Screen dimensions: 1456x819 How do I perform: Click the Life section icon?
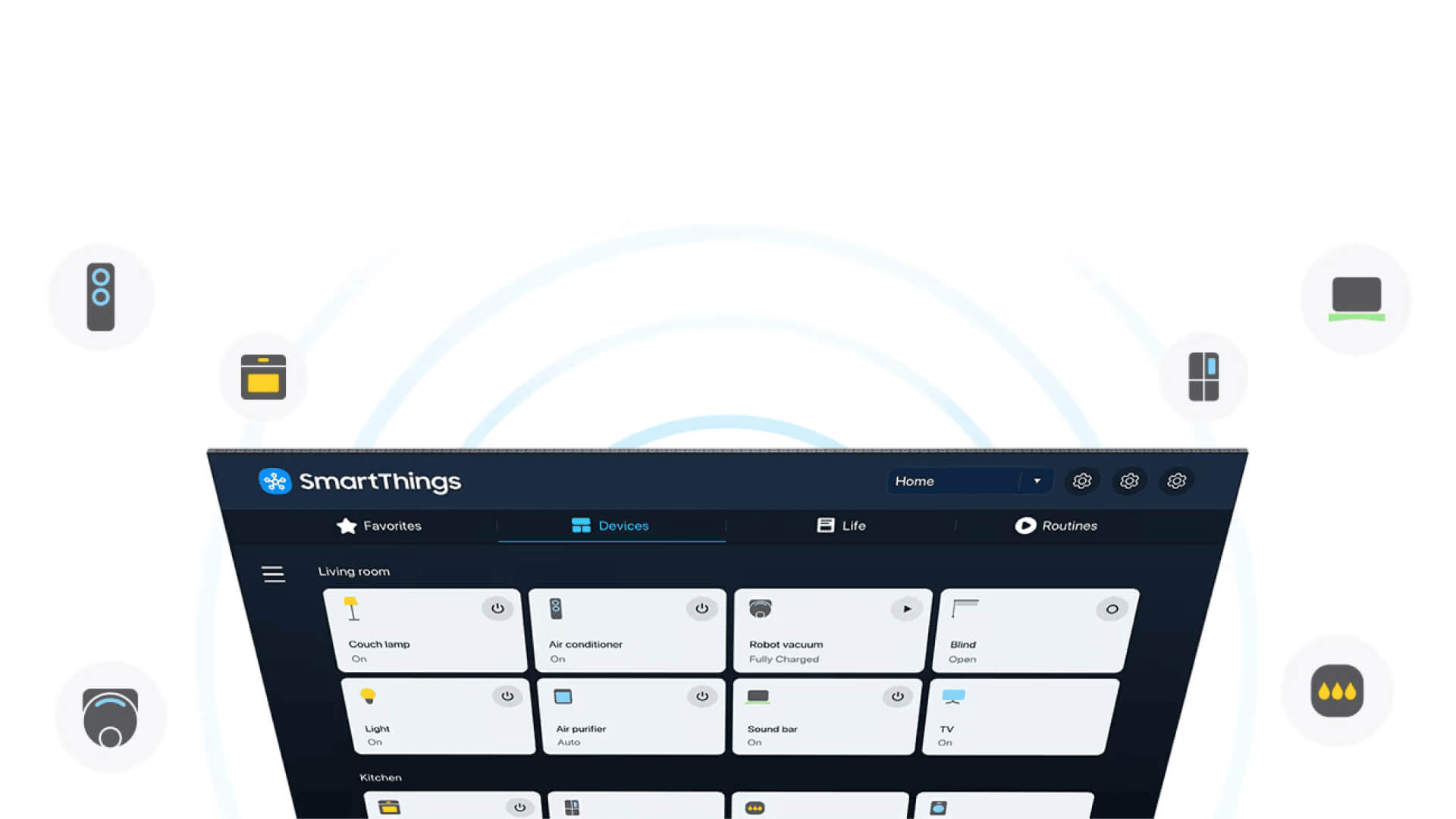[x=824, y=525]
